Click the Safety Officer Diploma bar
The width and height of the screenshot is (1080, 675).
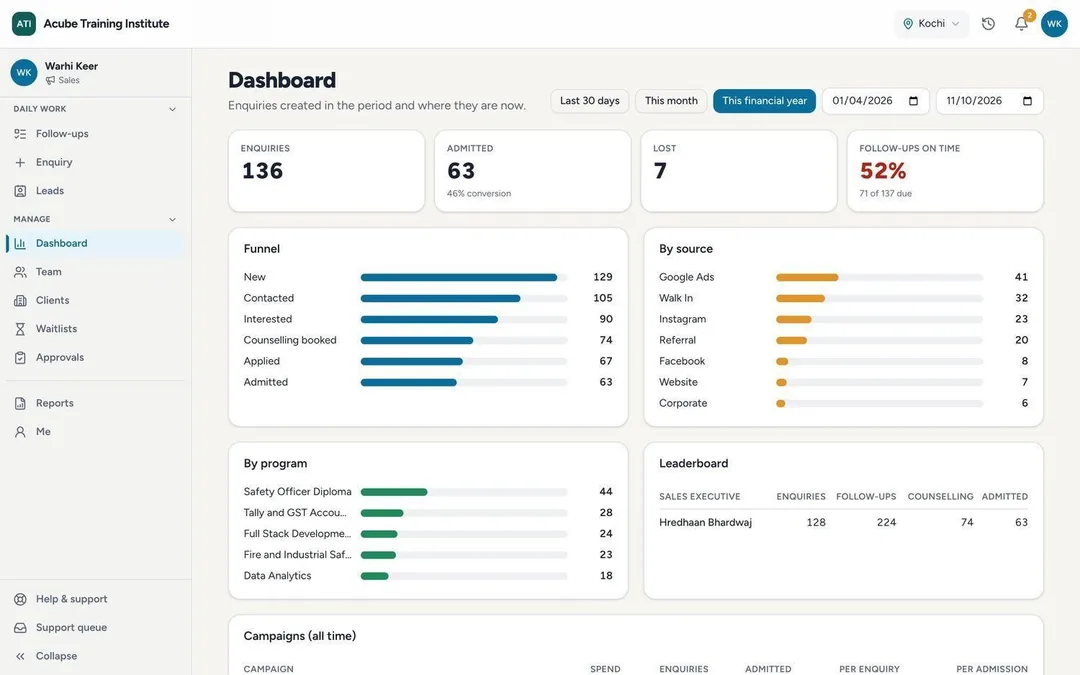click(464, 492)
